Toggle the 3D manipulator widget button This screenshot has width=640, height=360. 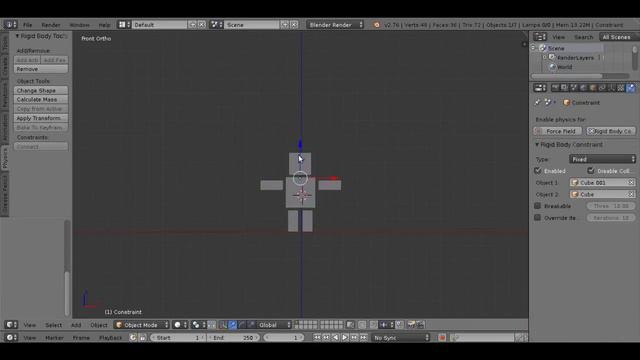tap(223, 325)
